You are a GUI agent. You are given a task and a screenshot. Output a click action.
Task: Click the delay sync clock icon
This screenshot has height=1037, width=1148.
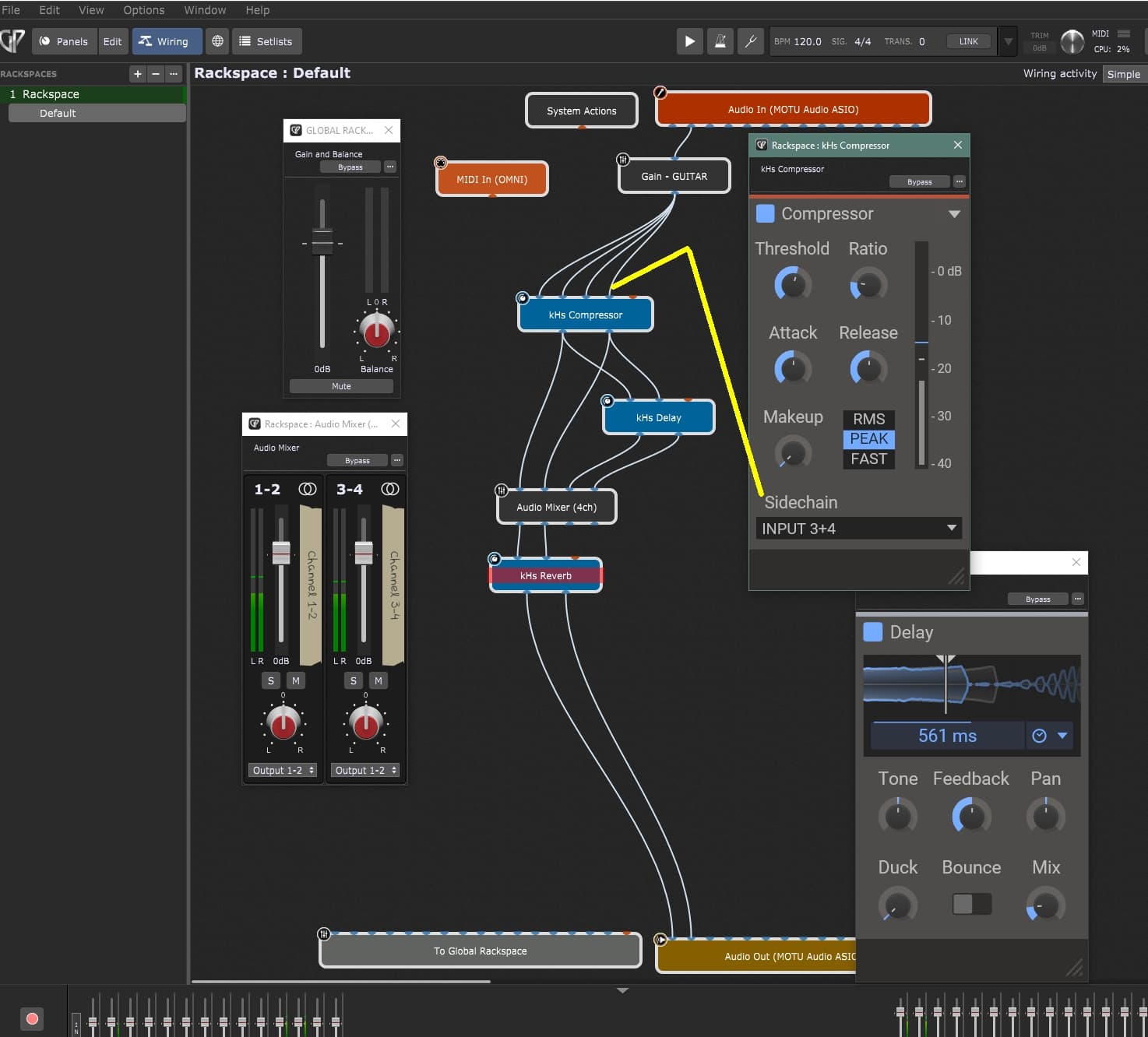click(x=1039, y=736)
